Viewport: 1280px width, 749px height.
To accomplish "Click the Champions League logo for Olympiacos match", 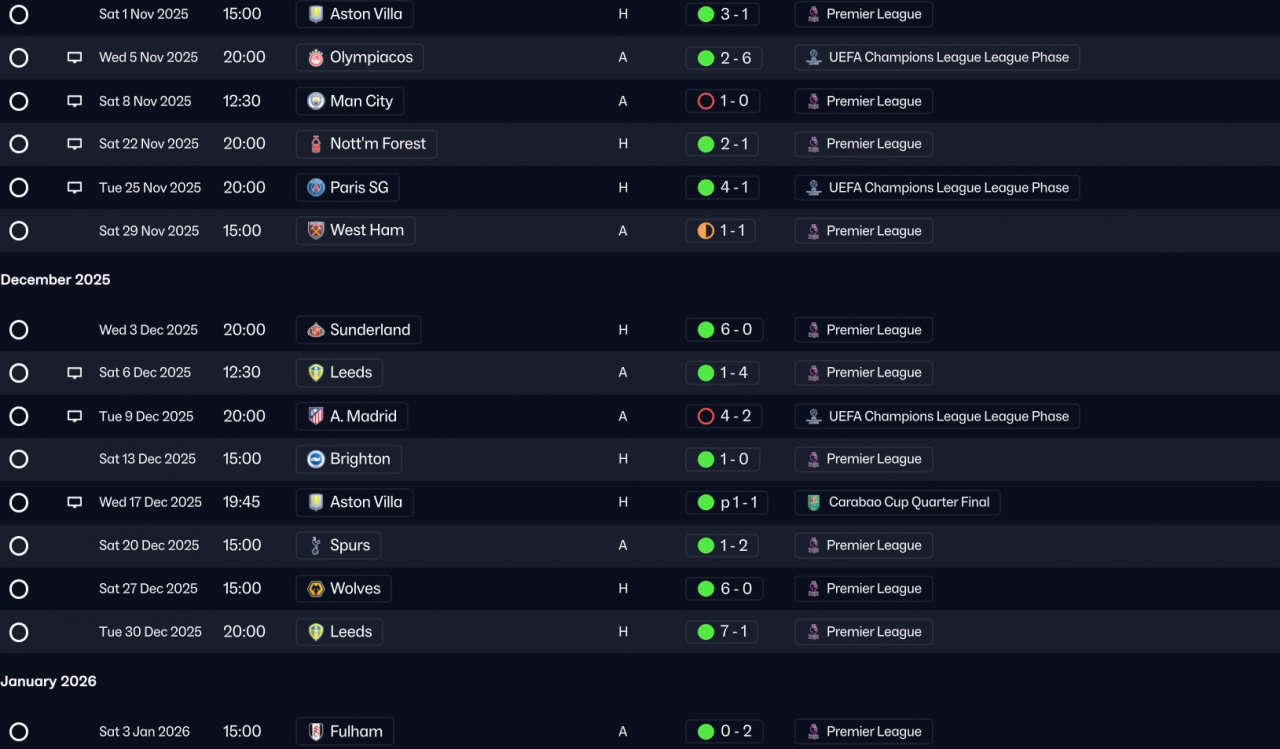I will [814, 58].
